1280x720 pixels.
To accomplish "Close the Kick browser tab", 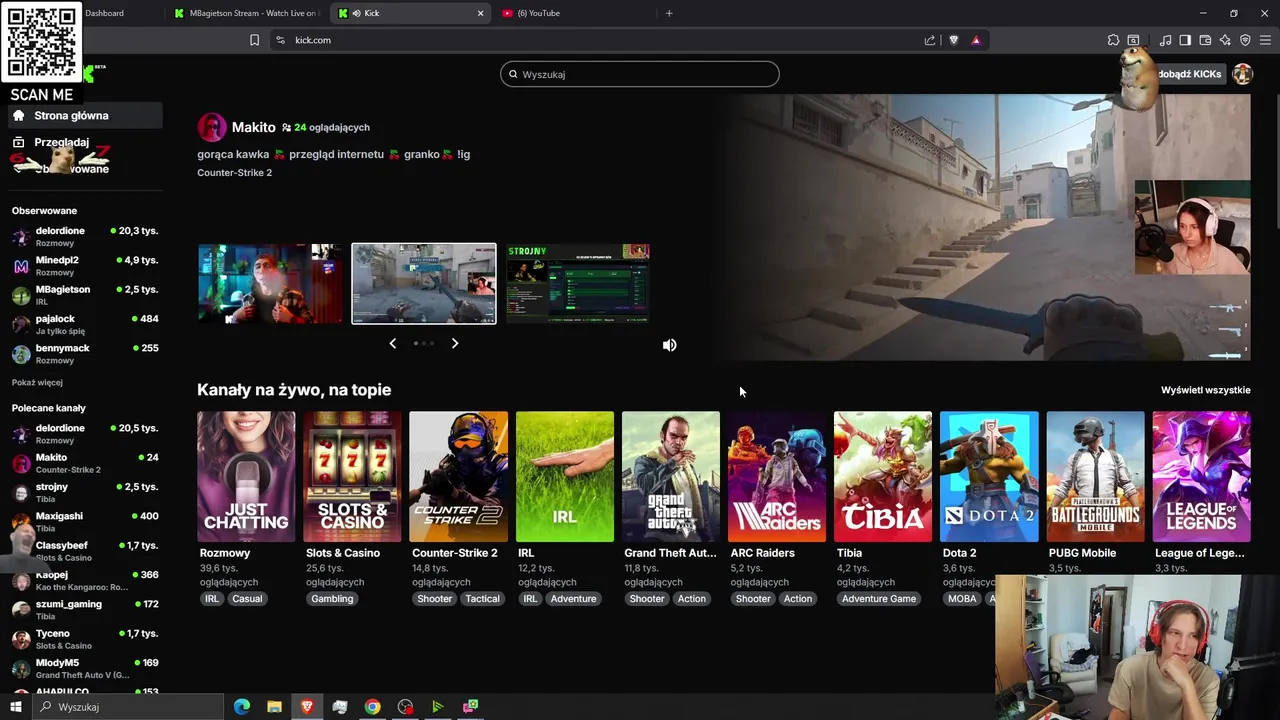I will [480, 13].
